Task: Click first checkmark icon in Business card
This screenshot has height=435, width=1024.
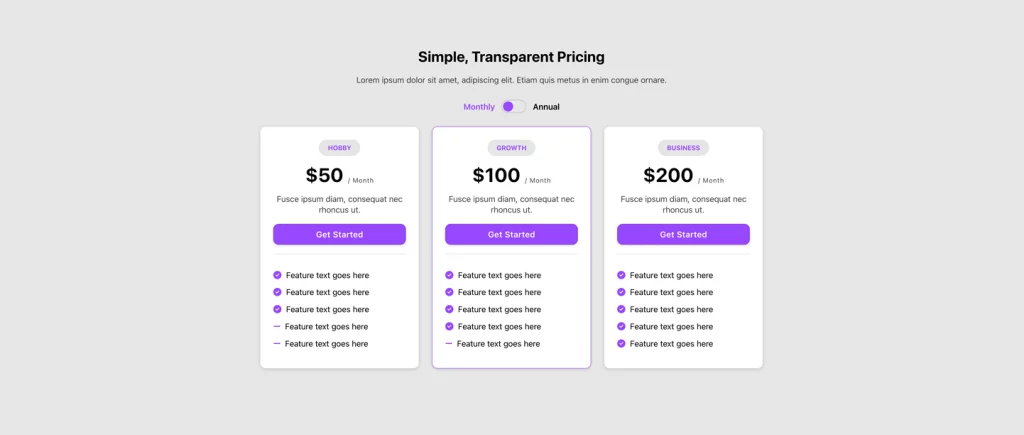Action: (621, 275)
